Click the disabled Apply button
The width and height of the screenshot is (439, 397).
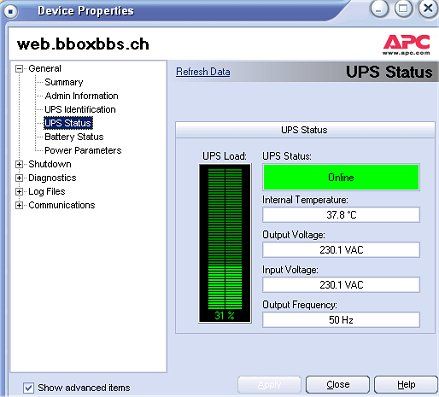[x=269, y=385]
